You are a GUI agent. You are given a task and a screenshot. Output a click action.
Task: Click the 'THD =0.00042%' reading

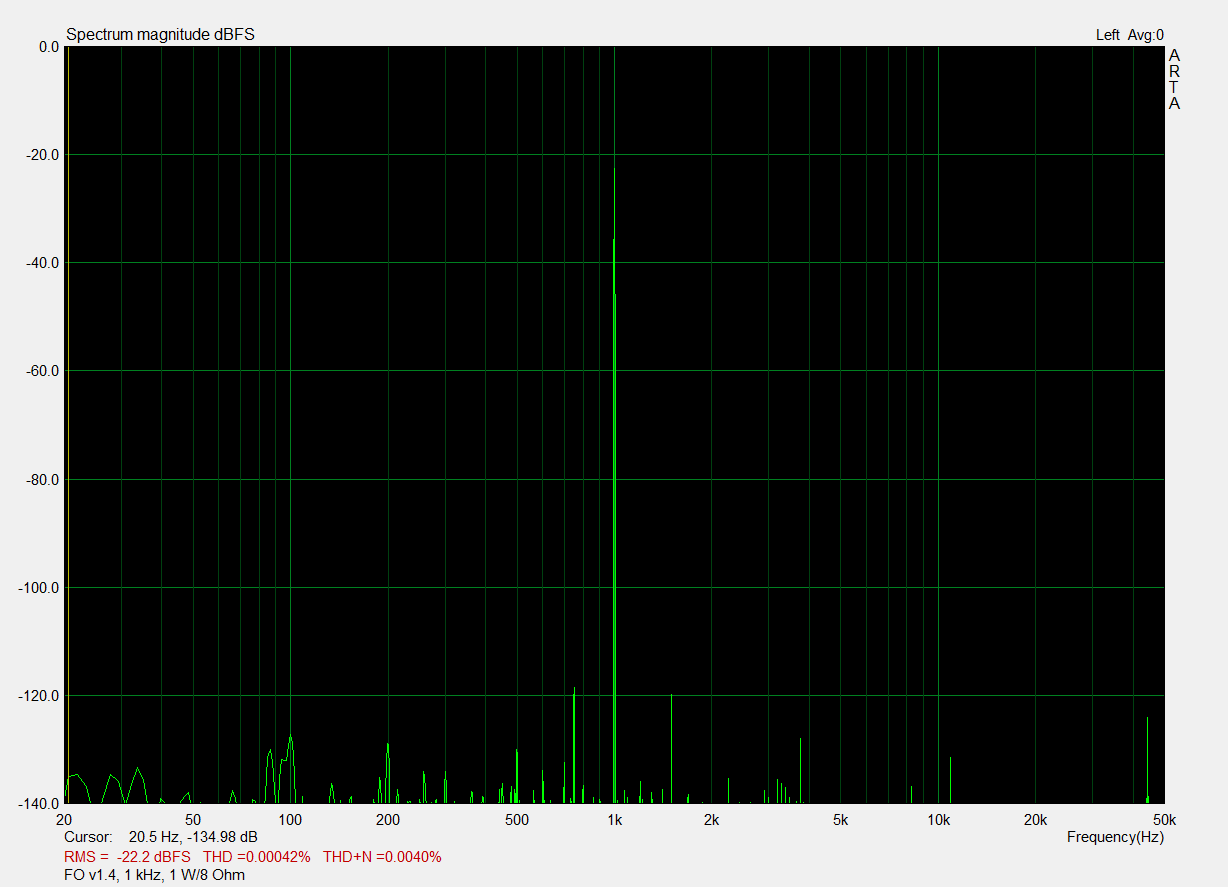(x=257, y=857)
